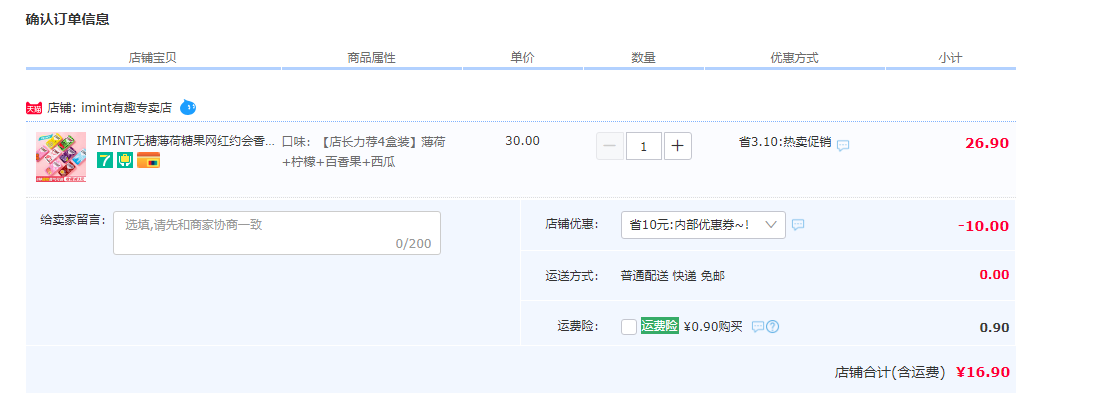Click the green 运费险 label badge
Image resolution: width=1112 pixels, height=393 pixels.
coord(660,326)
